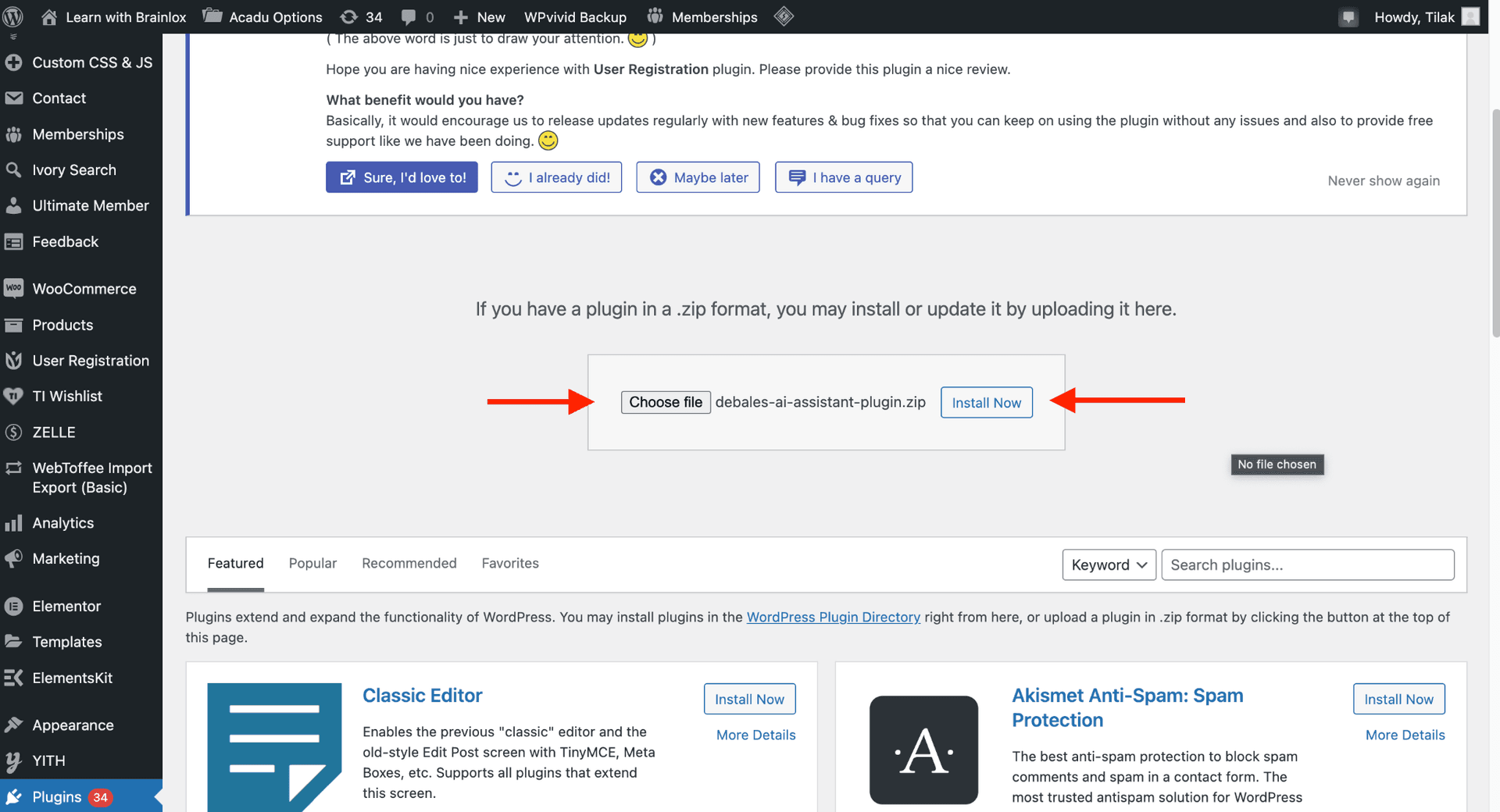
Task: Open the ElementsKit panel
Action: tap(72, 678)
